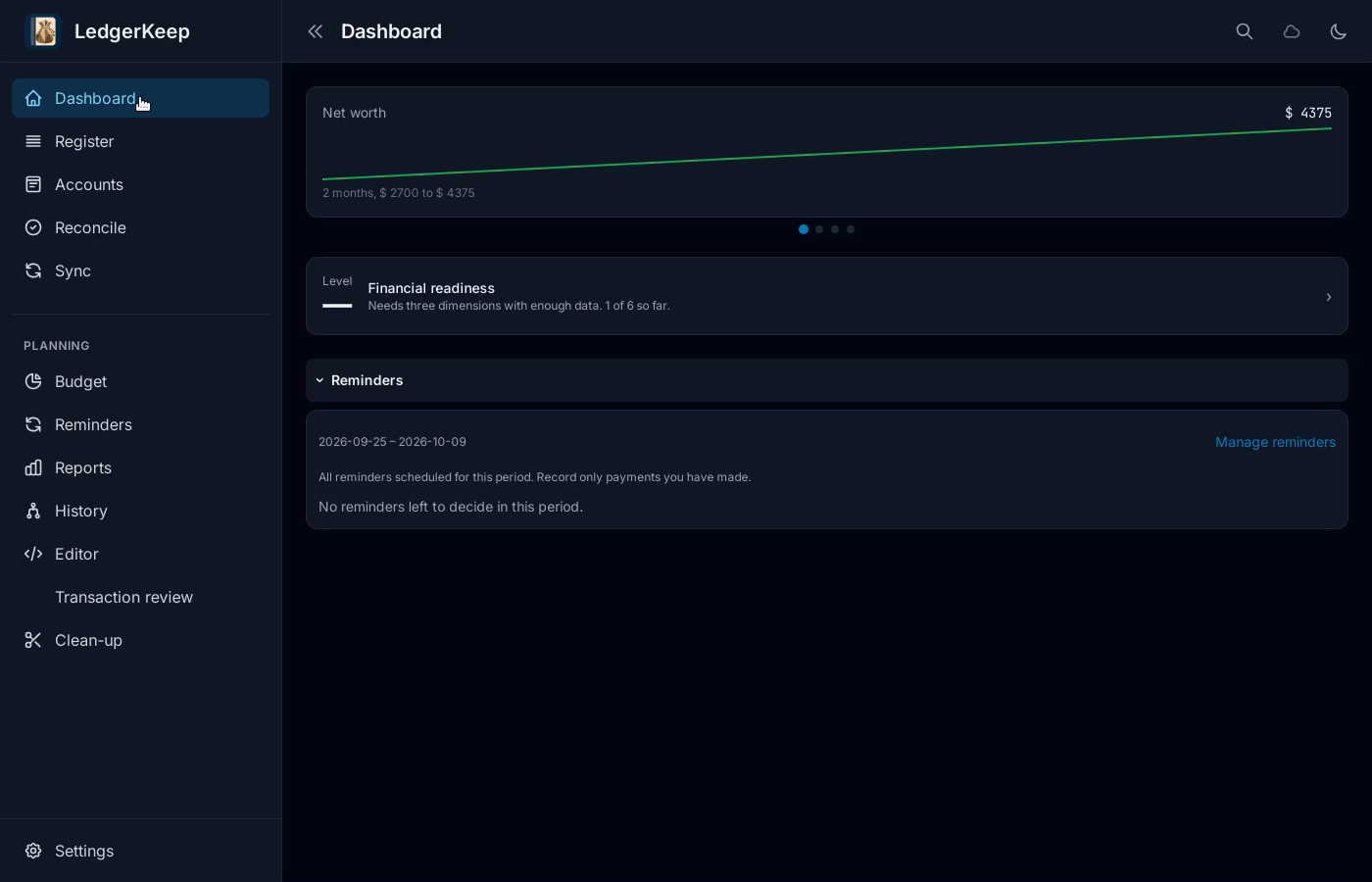Select the first carousel dot
Image resolution: width=1372 pixels, height=882 pixels.
coord(804,229)
